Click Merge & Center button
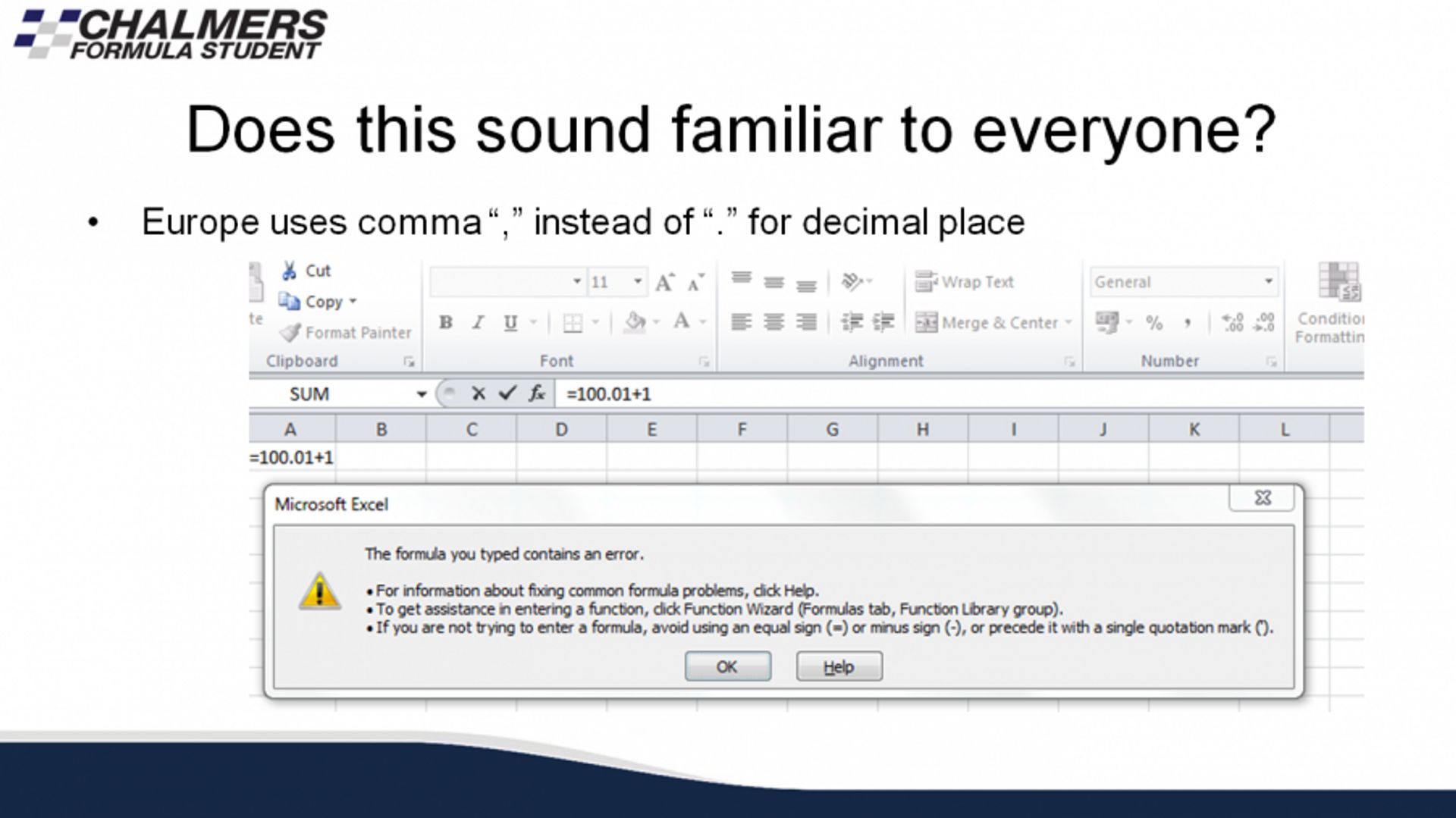 (986, 322)
